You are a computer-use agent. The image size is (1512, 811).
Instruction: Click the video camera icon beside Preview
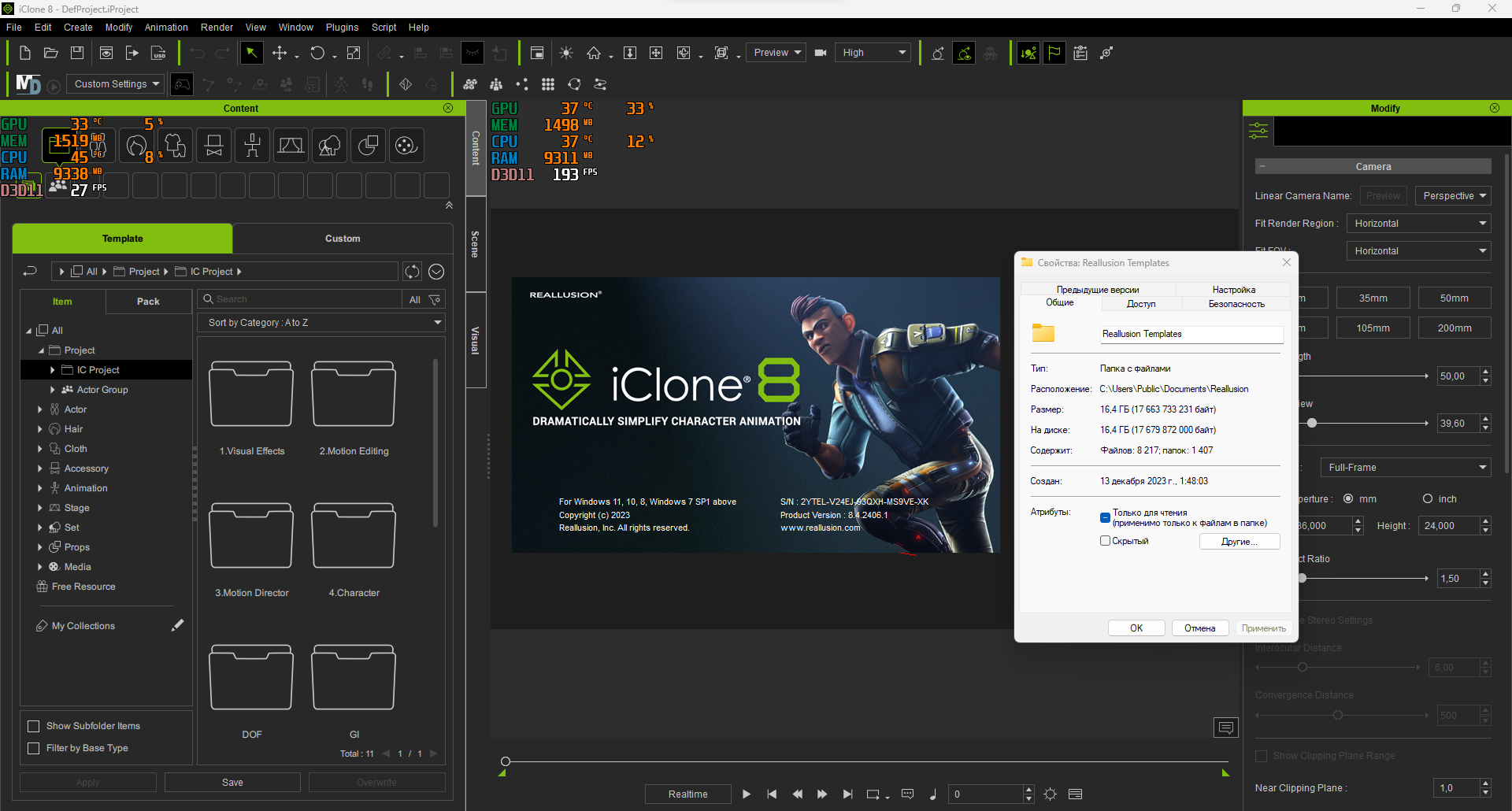(821, 53)
